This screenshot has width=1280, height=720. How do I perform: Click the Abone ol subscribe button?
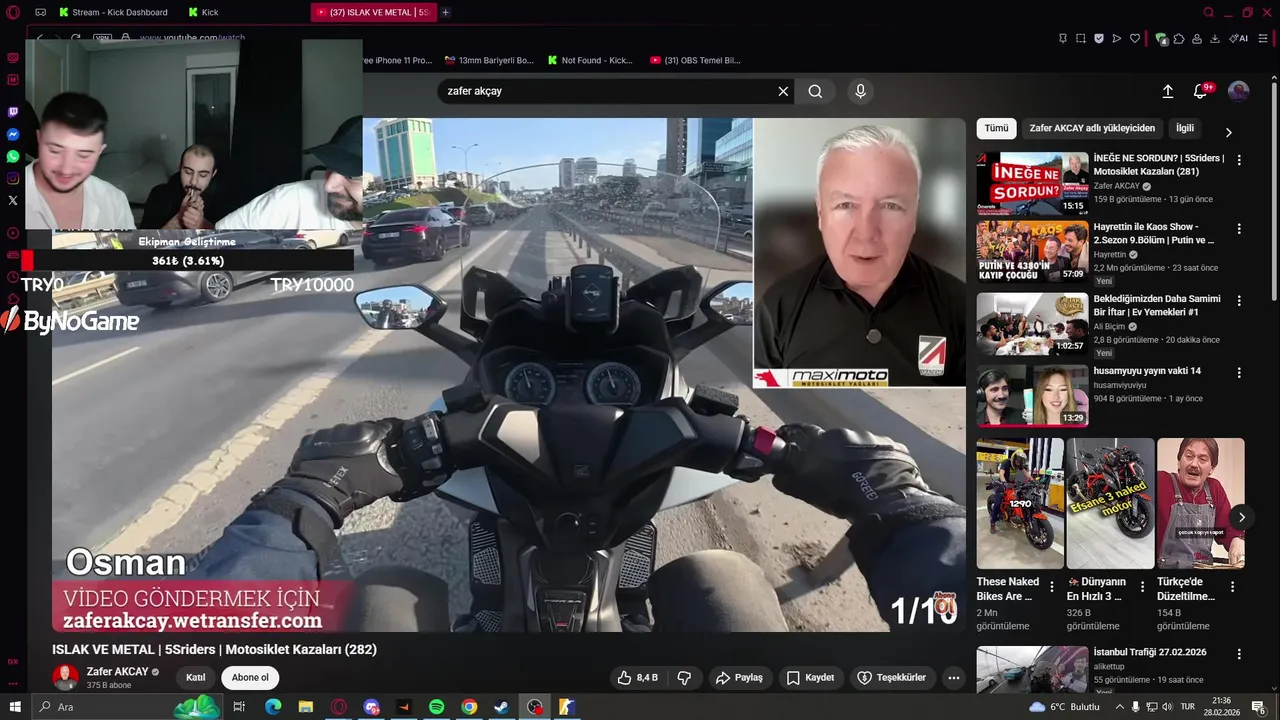(250, 678)
